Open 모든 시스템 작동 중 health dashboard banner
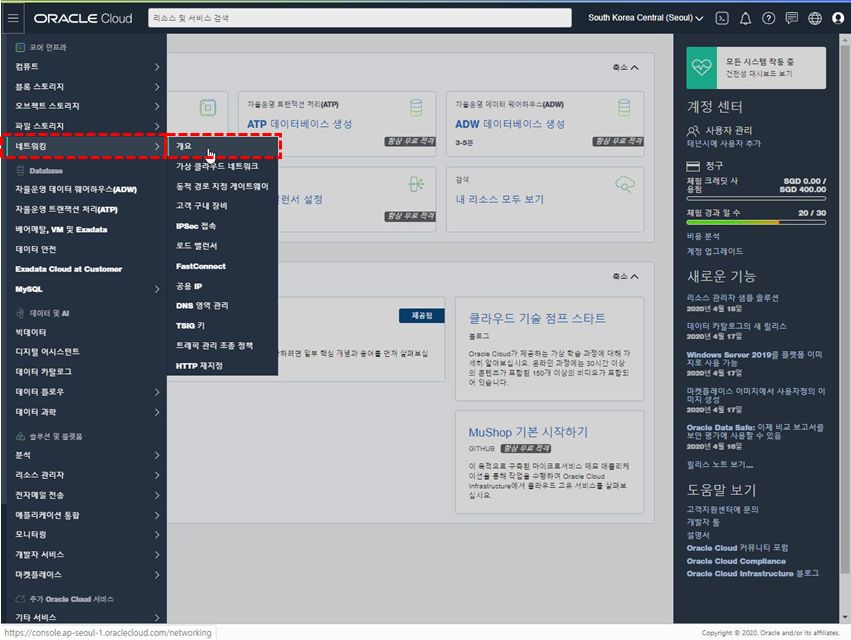The height and width of the screenshot is (640, 851). (x=756, y=68)
